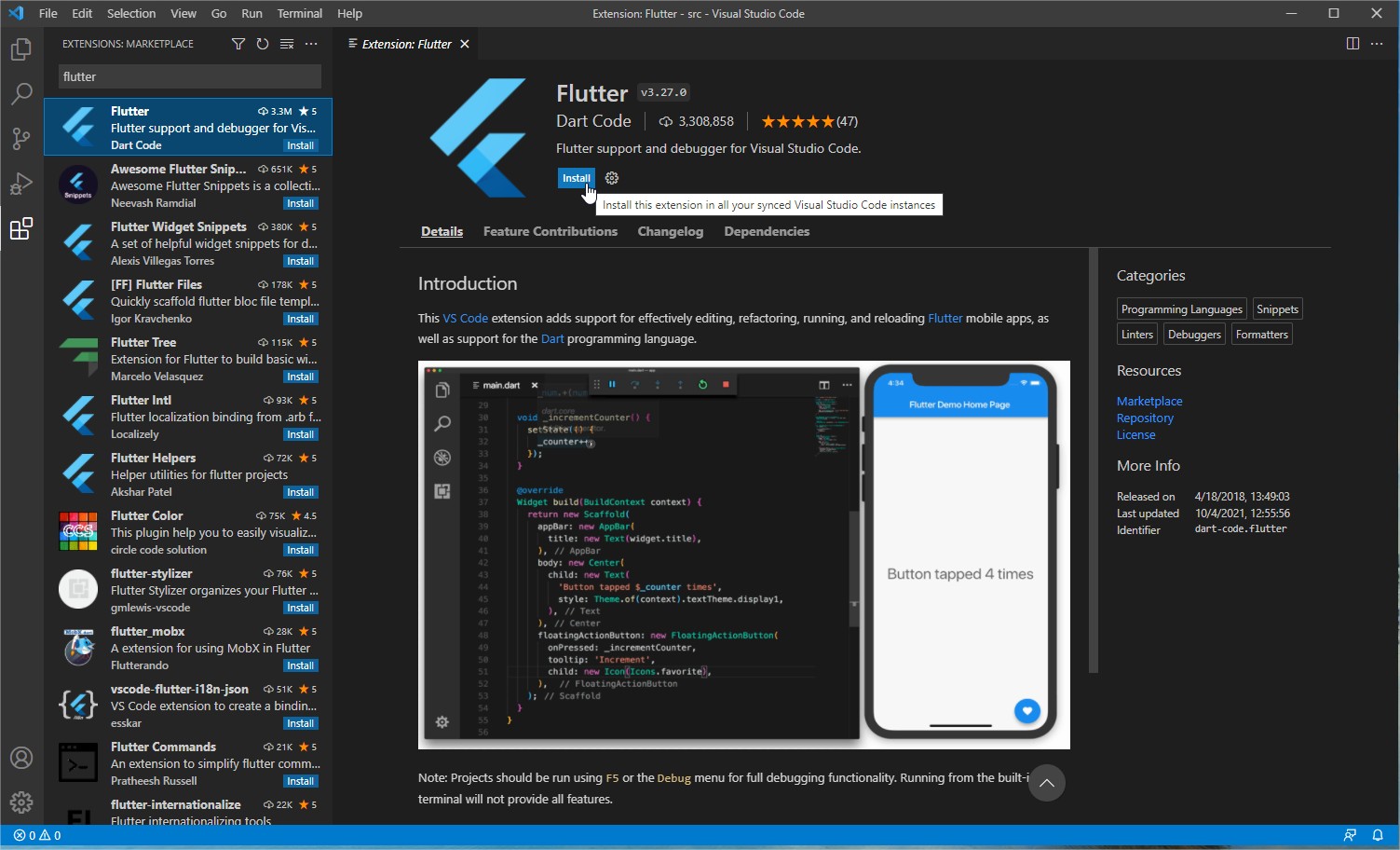1400x850 pixels.
Task: Click the large Flutter logo in details
Action: (x=478, y=138)
